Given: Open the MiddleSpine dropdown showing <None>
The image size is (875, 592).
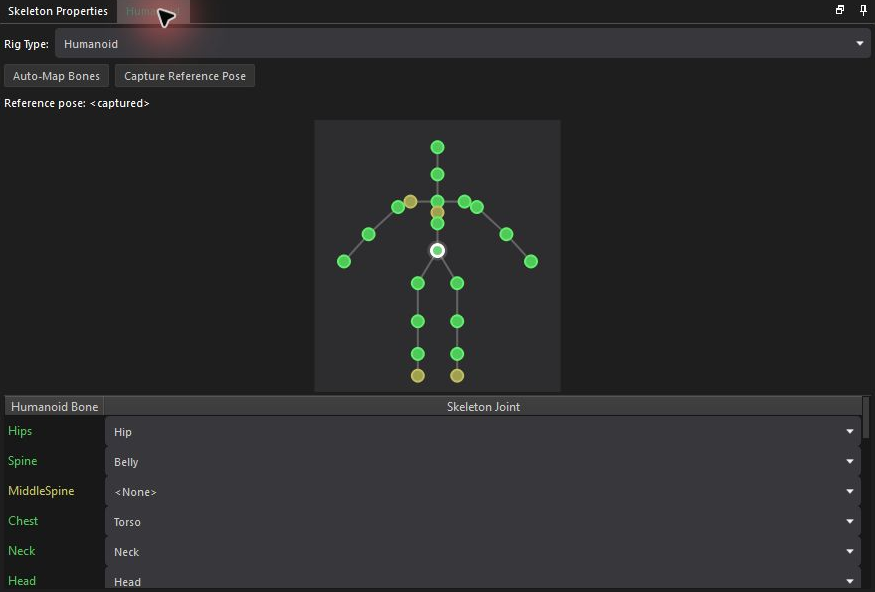Looking at the screenshot, I should click(x=483, y=492).
